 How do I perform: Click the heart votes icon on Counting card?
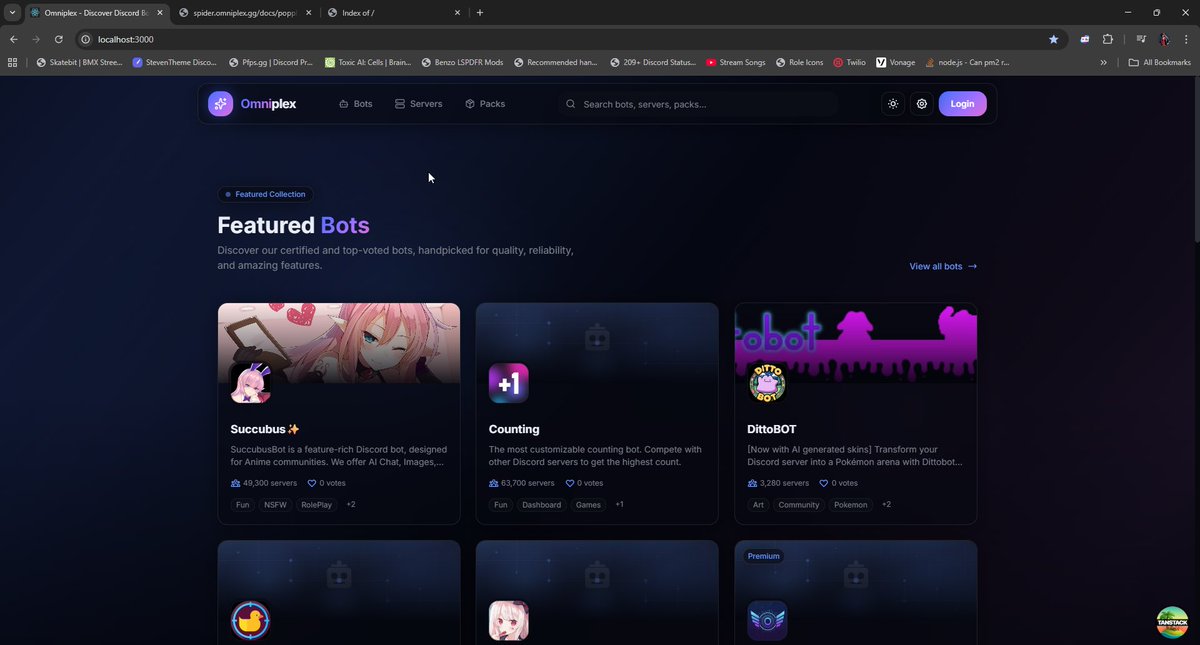click(x=570, y=483)
